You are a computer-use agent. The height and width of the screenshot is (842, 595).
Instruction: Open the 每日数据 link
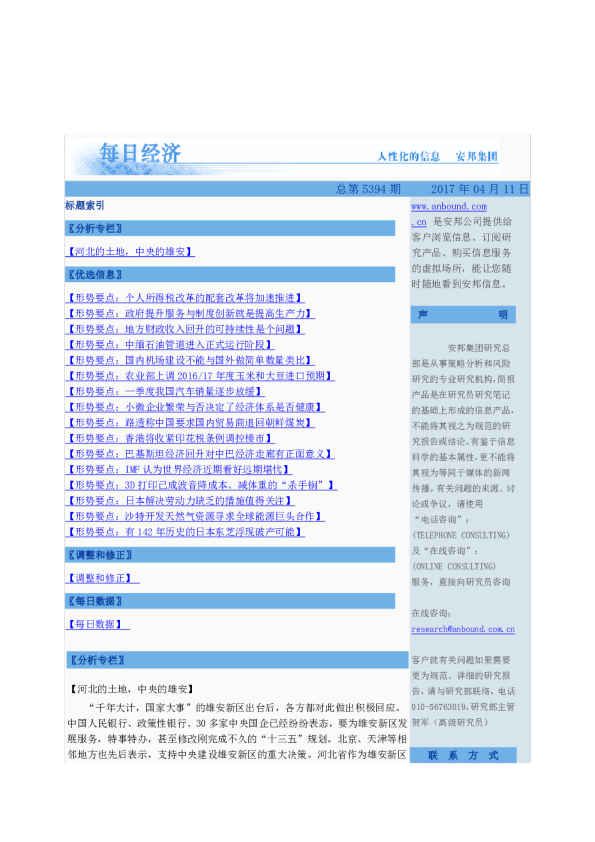point(97,624)
